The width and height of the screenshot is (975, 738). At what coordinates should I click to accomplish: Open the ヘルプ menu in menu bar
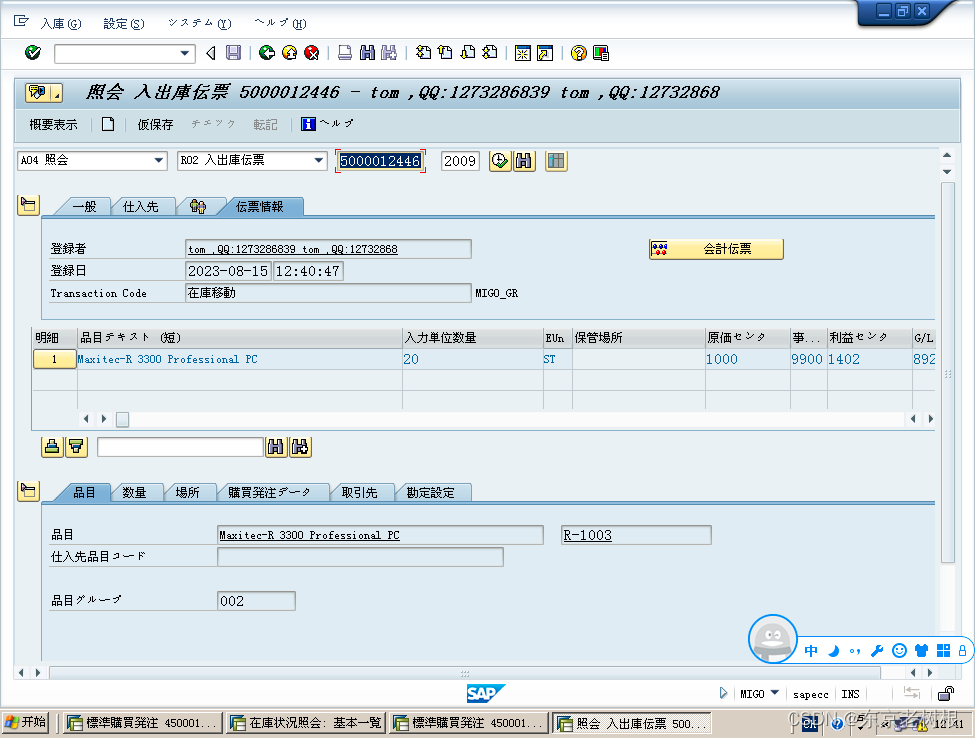coord(280,24)
